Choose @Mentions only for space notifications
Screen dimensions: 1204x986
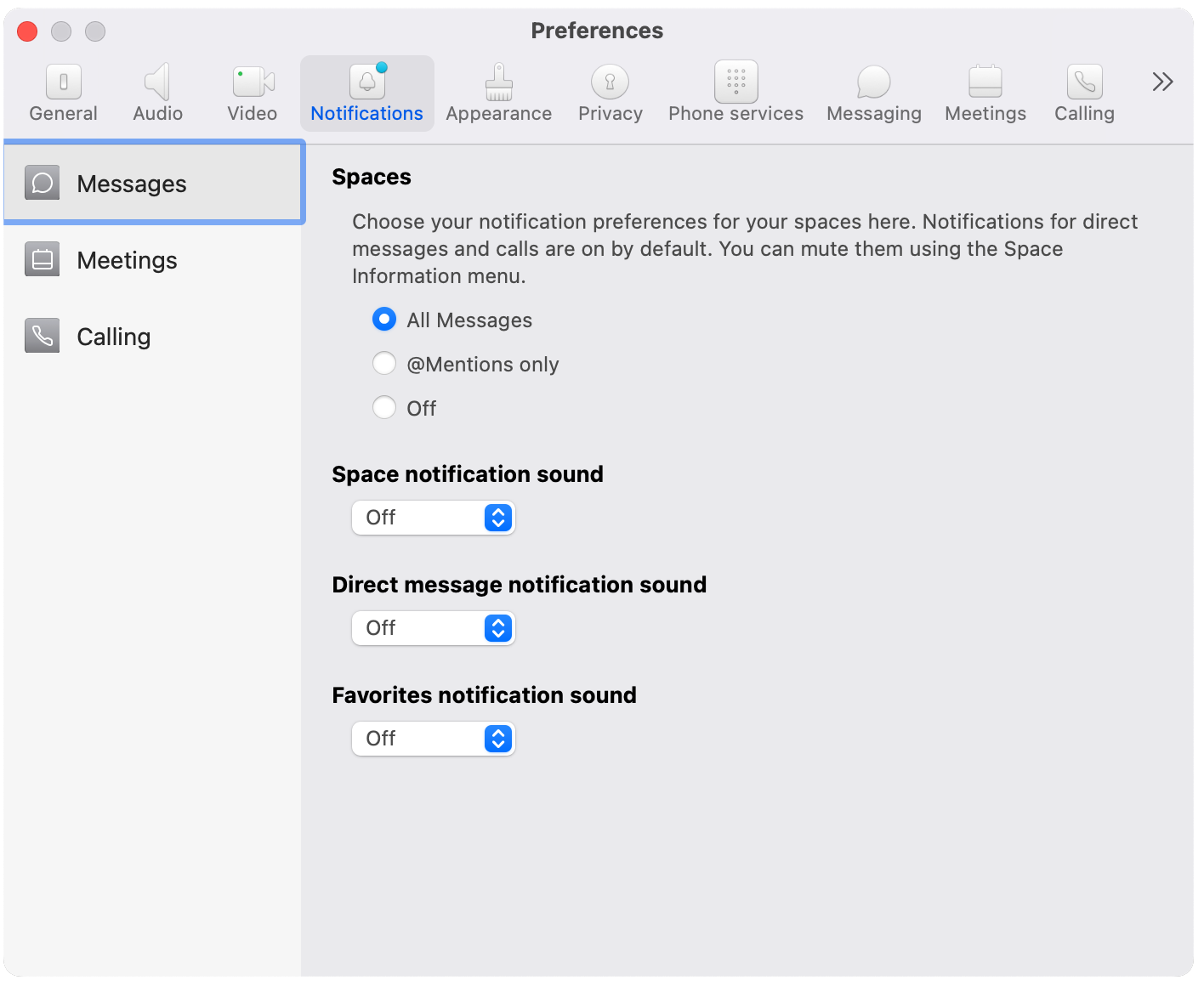[x=384, y=363]
